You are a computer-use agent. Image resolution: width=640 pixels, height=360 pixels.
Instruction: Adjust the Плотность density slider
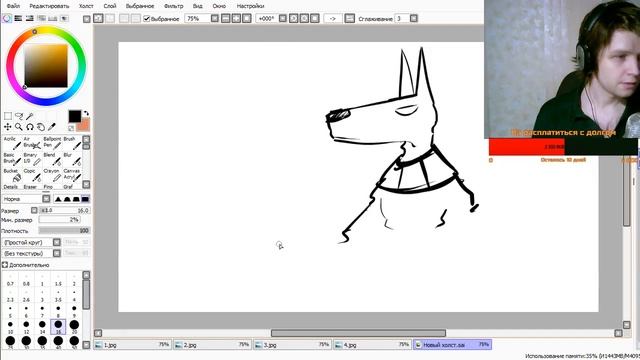click(x=64, y=231)
